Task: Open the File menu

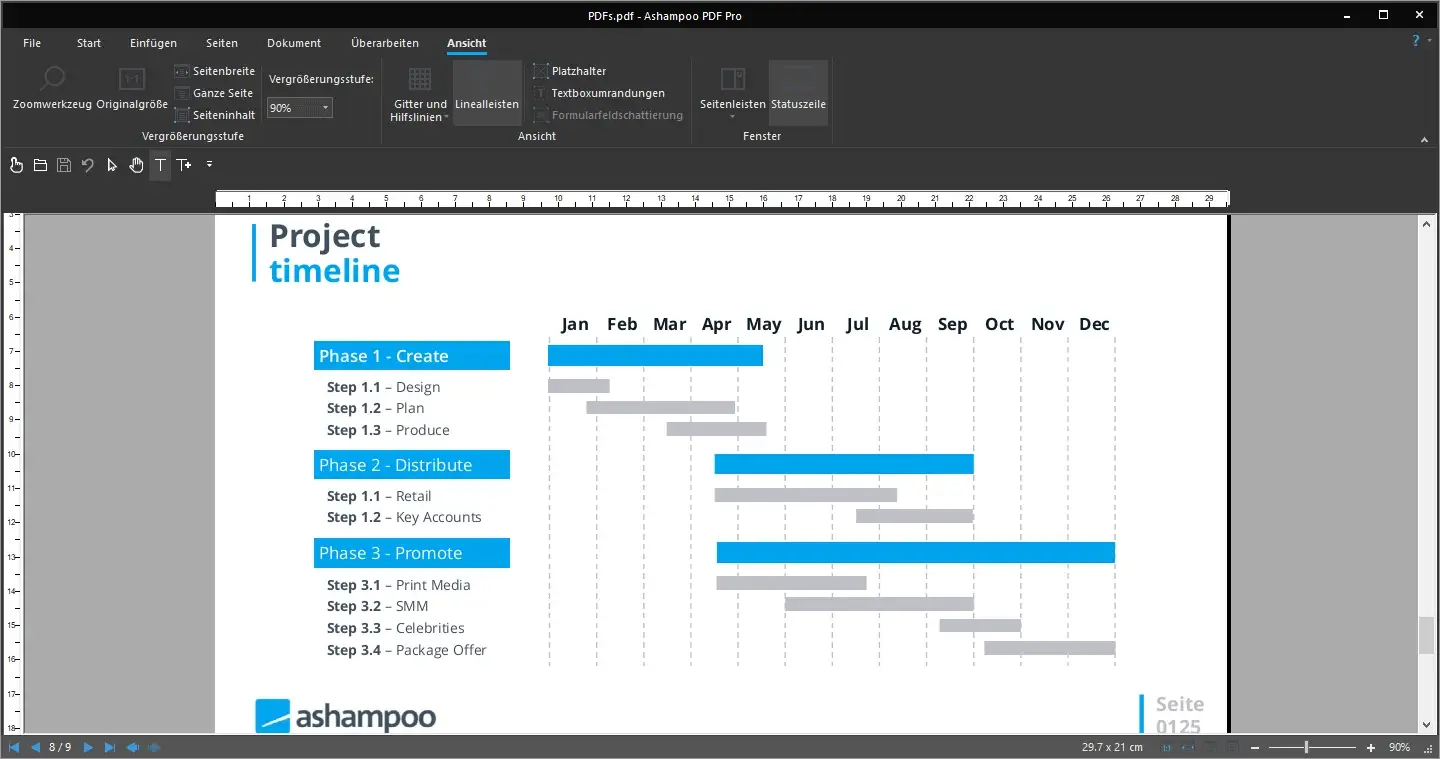Action: coord(32,43)
